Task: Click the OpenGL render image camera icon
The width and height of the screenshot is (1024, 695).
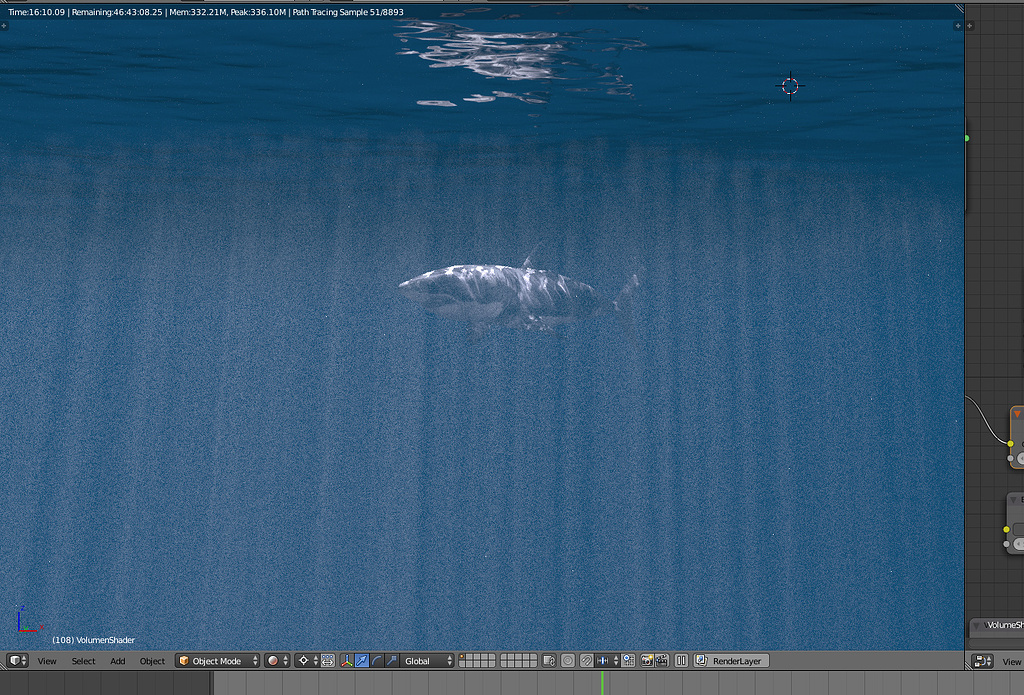Action: [x=647, y=660]
